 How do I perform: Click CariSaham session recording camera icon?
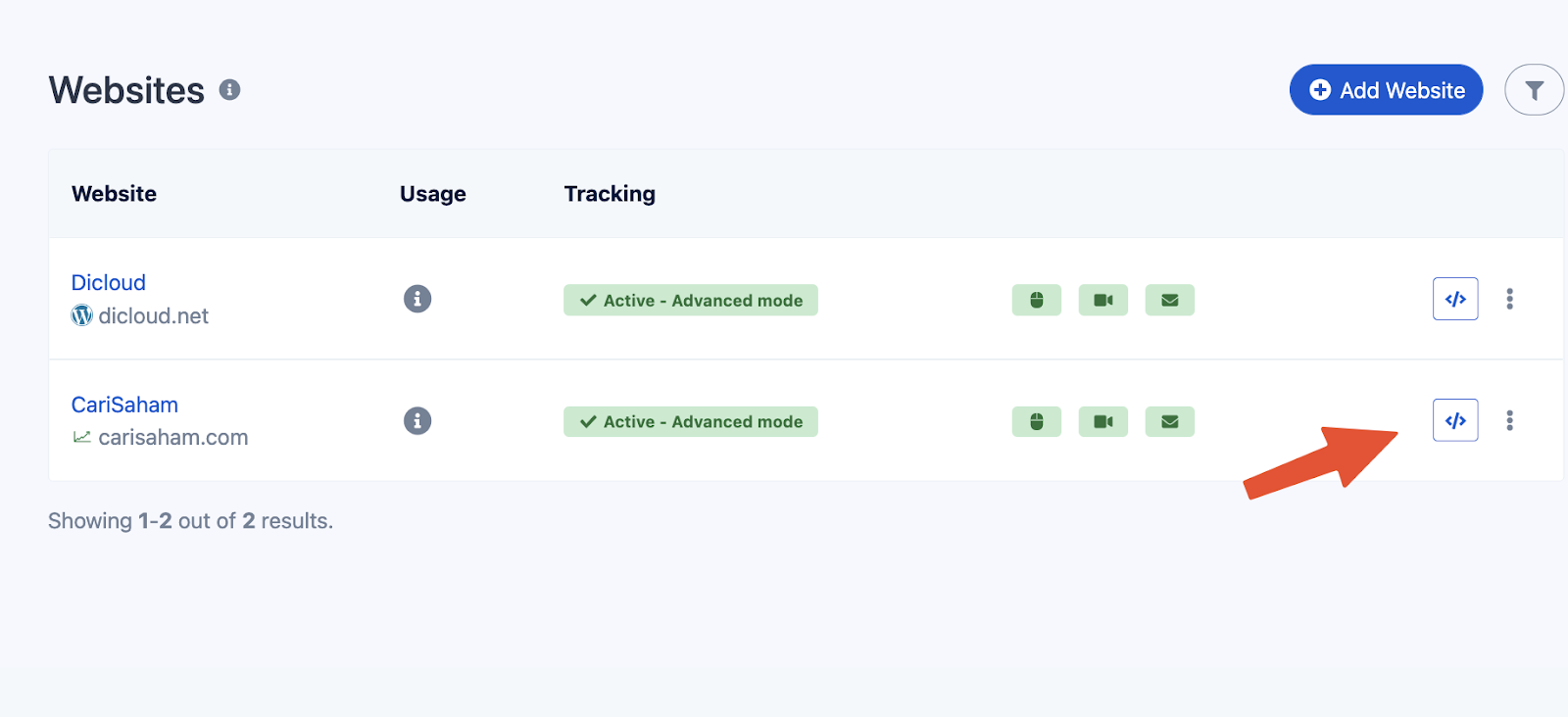point(1103,421)
